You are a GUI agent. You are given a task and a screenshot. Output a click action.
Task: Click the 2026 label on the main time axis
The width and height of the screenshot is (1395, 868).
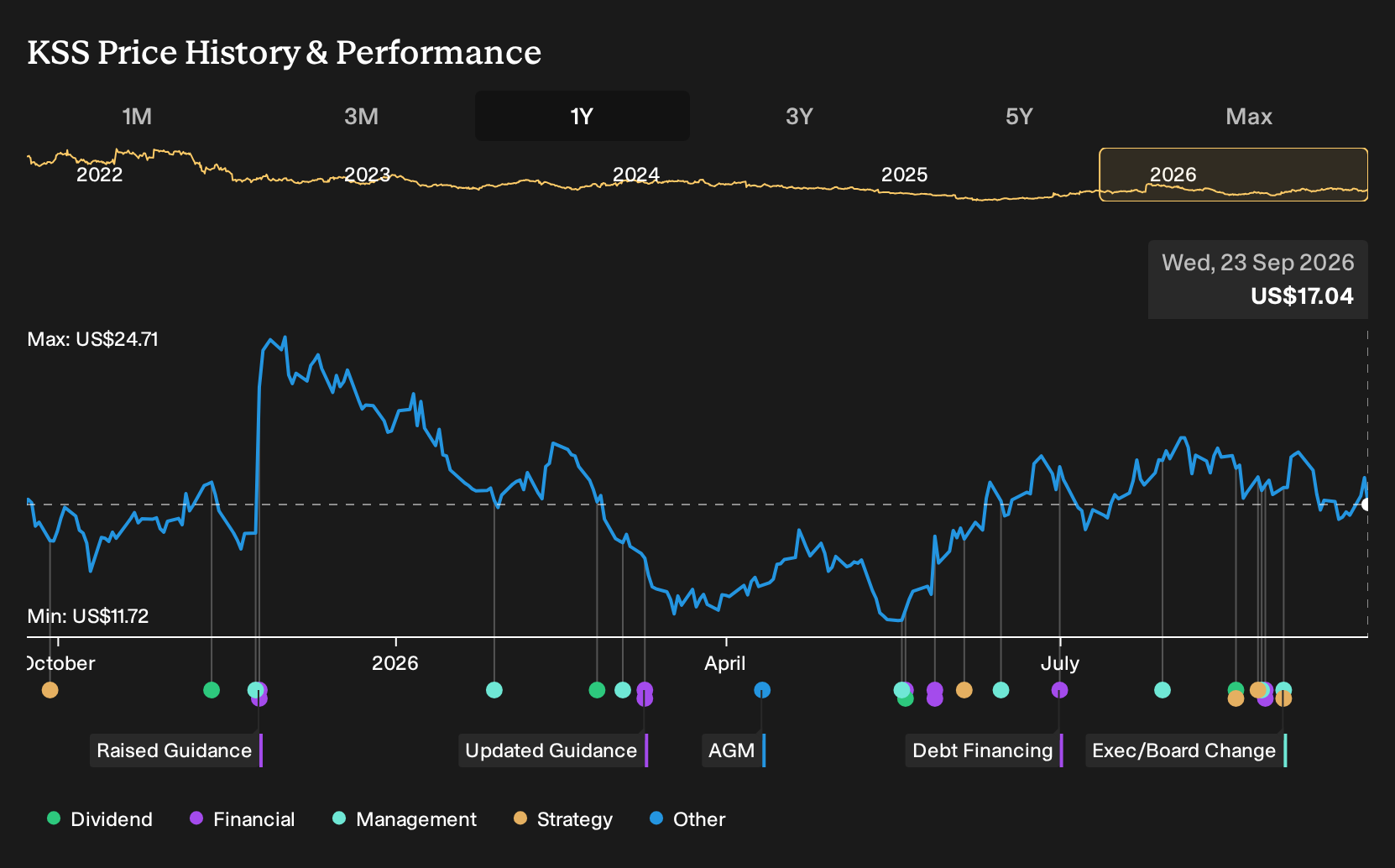point(395,663)
